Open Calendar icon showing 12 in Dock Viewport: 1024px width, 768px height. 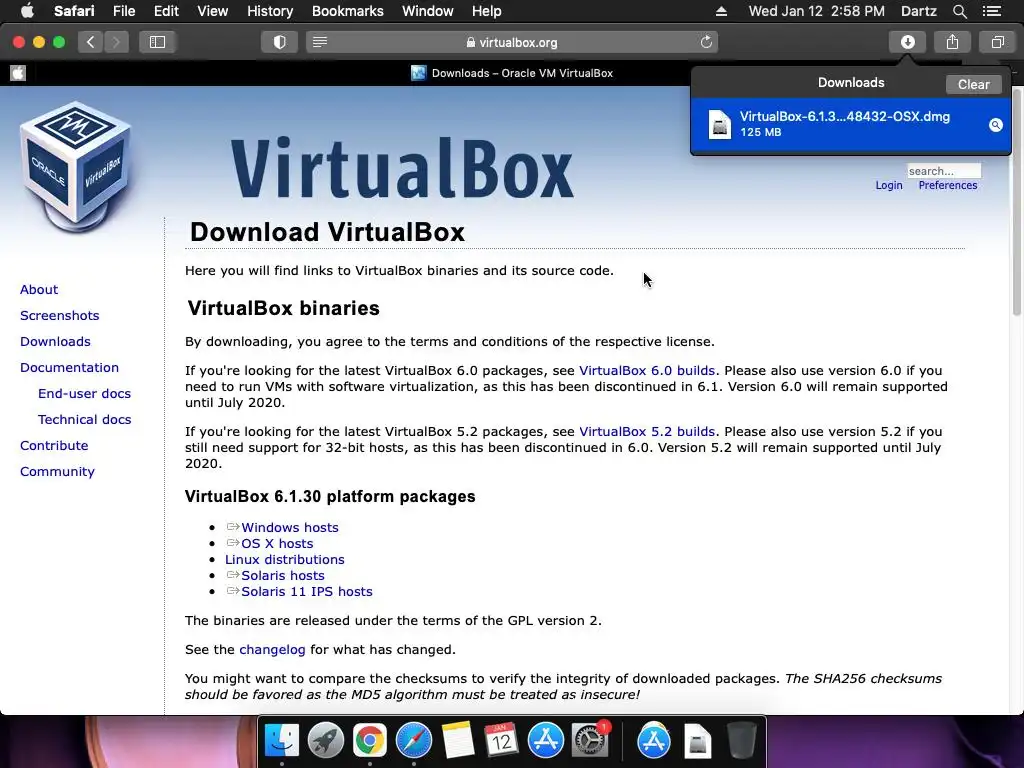(x=502, y=741)
